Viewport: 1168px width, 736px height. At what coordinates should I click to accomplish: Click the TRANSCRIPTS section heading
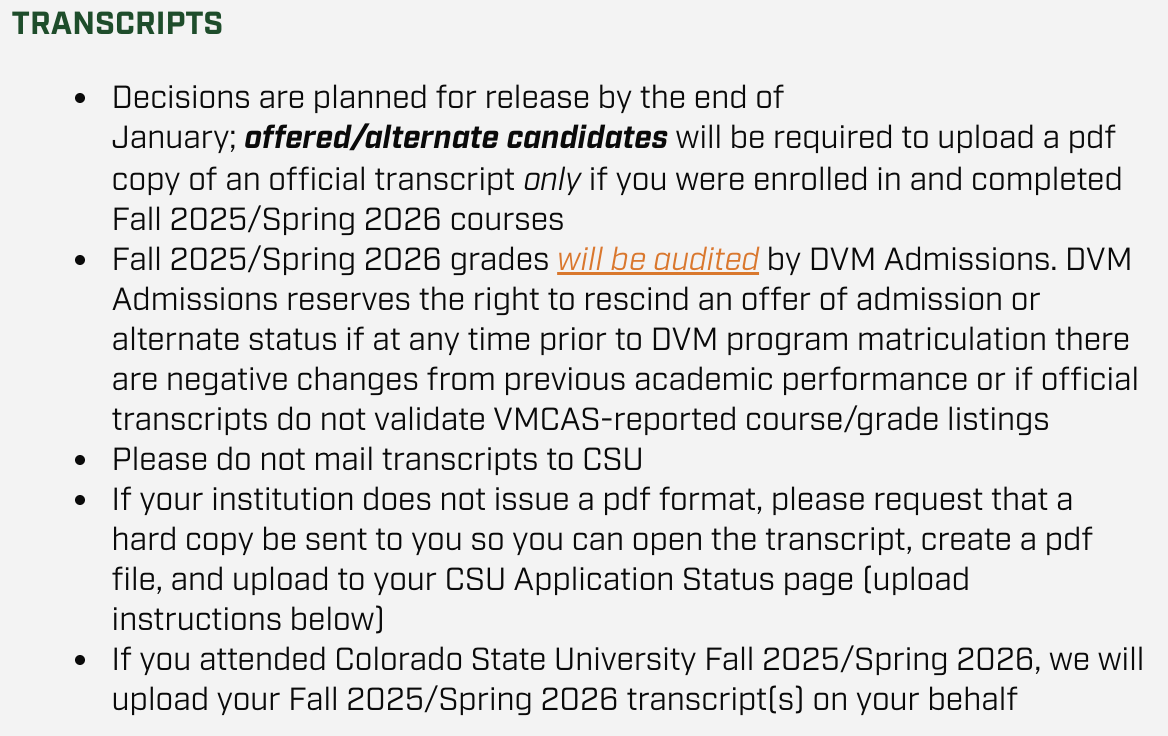(x=117, y=23)
